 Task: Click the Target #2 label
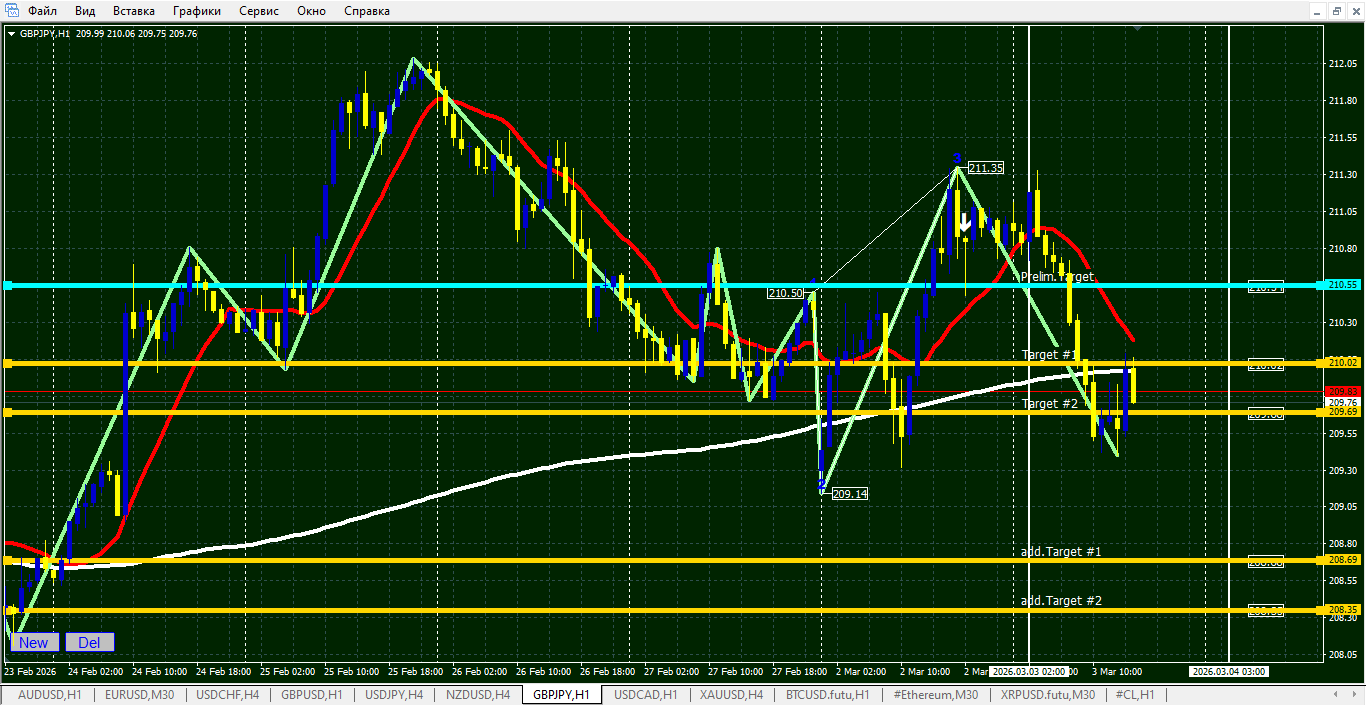click(x=1049, y=404)
